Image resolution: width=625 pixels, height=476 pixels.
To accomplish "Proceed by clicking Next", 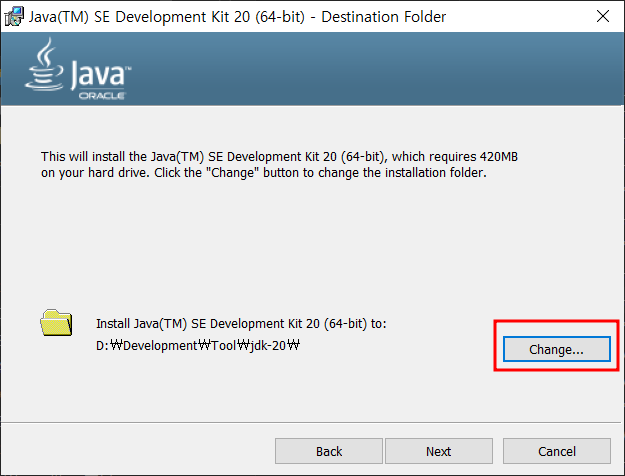I will click(438, 451).
